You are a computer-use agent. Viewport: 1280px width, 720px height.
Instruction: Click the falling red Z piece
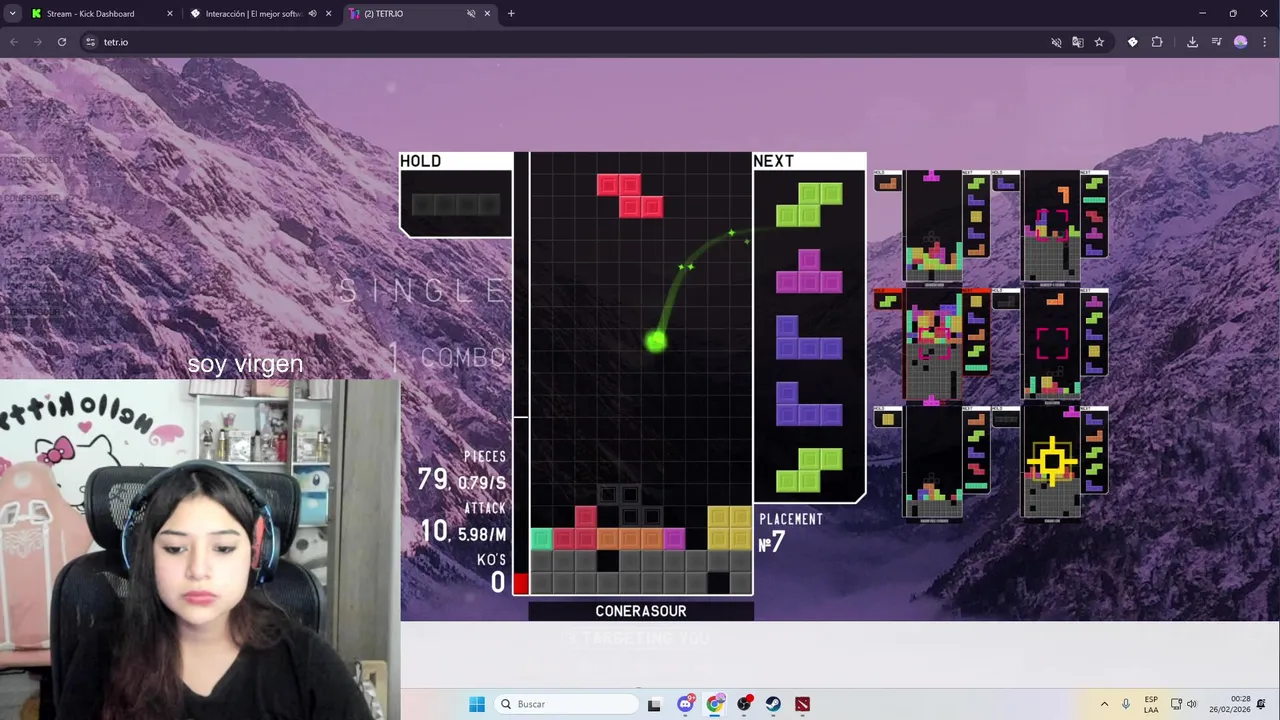(630, 196)
